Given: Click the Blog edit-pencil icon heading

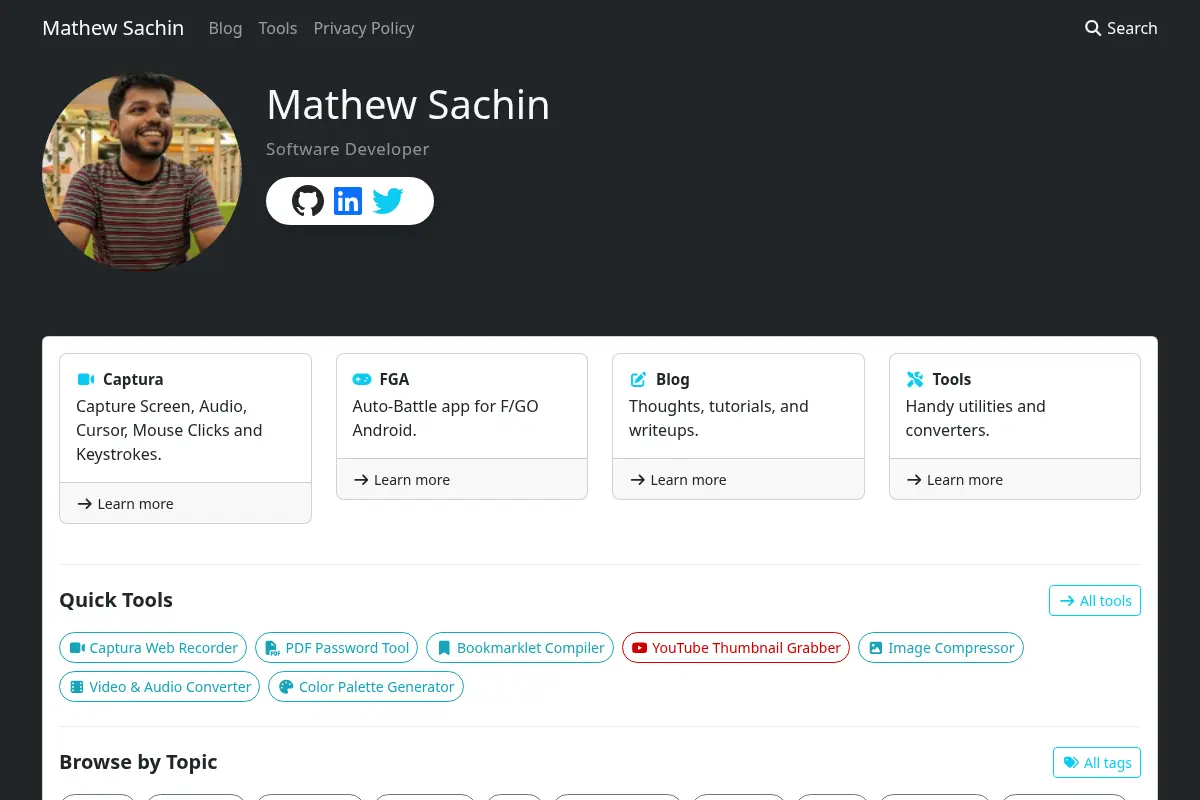Looking at the screenshot, I should pyautogui.click(x=638, y=379).
